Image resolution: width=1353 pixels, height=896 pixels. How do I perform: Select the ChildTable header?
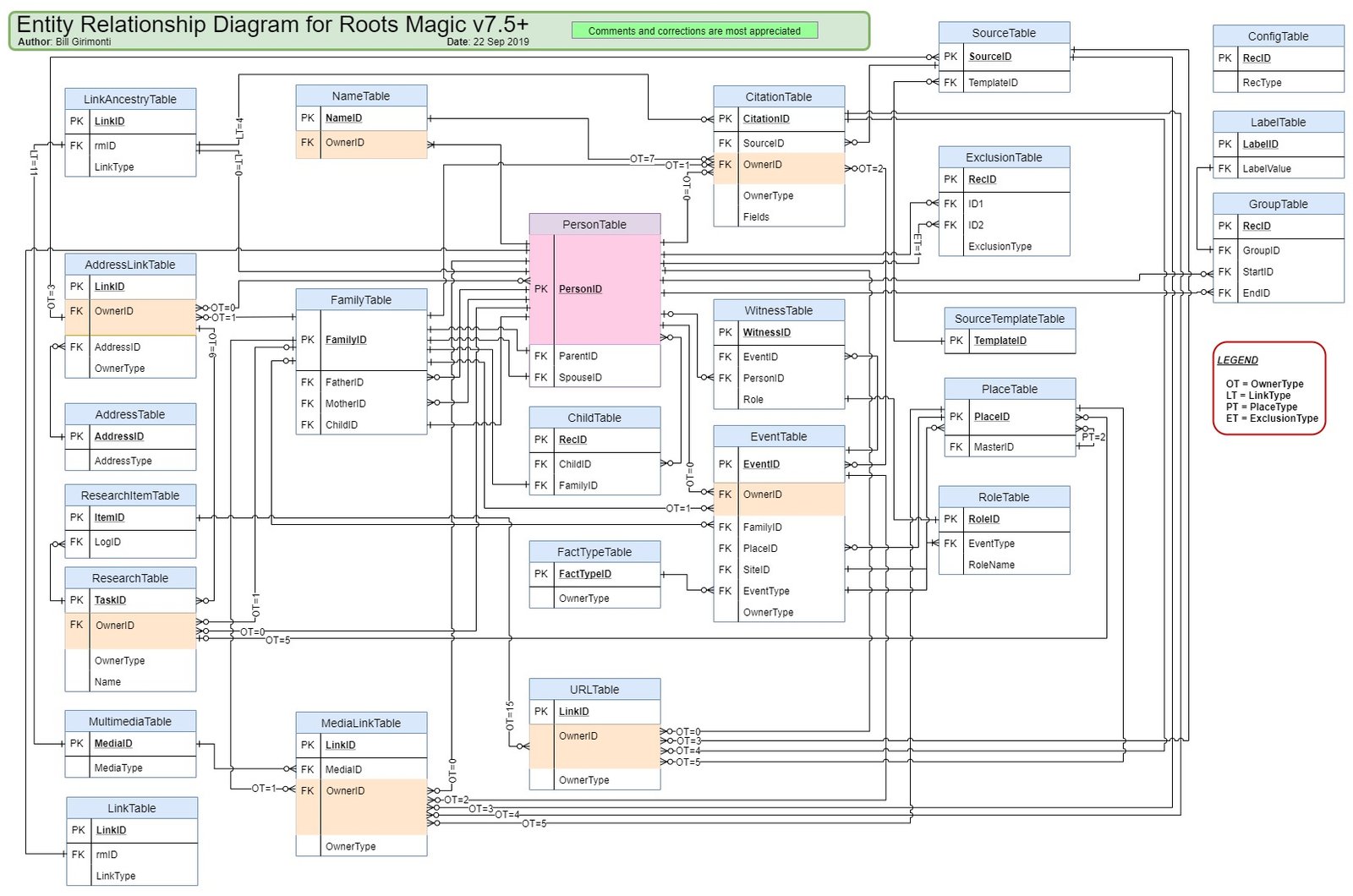pos(594,418)
